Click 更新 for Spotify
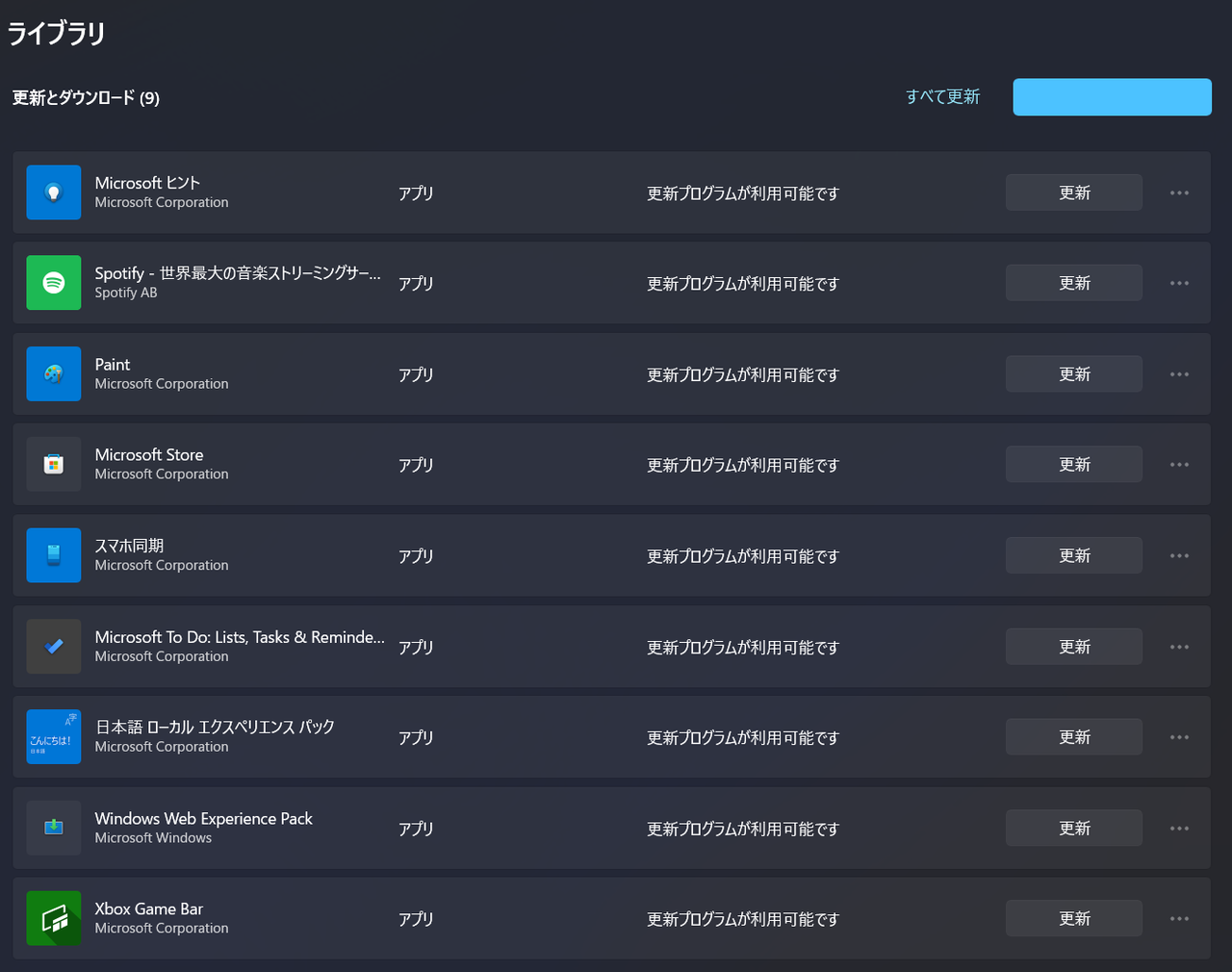This screenshot has width=1232, height=972. (1074, 283)
